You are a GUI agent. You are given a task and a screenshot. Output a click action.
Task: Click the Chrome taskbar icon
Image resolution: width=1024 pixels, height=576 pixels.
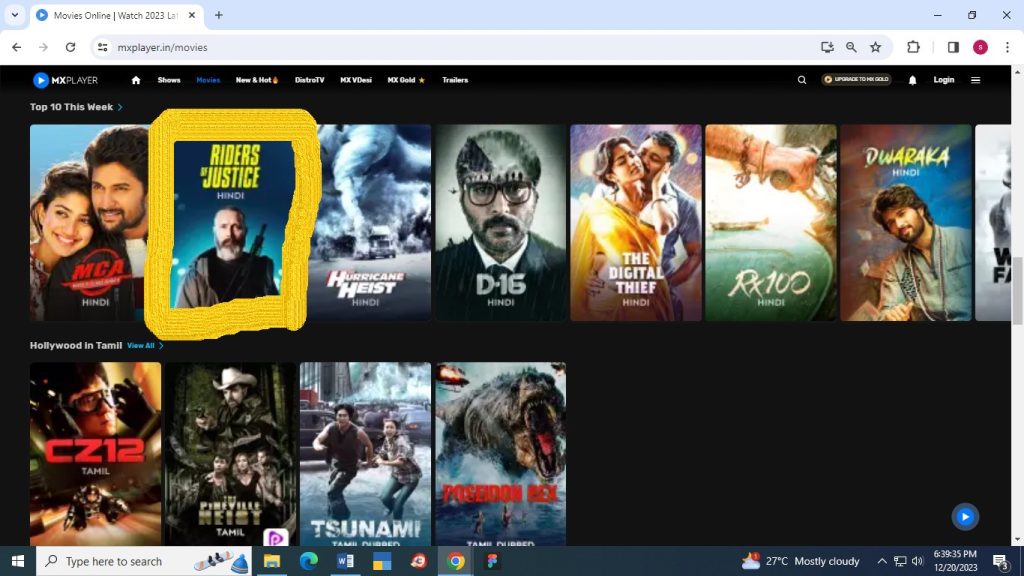coord(456,561)
